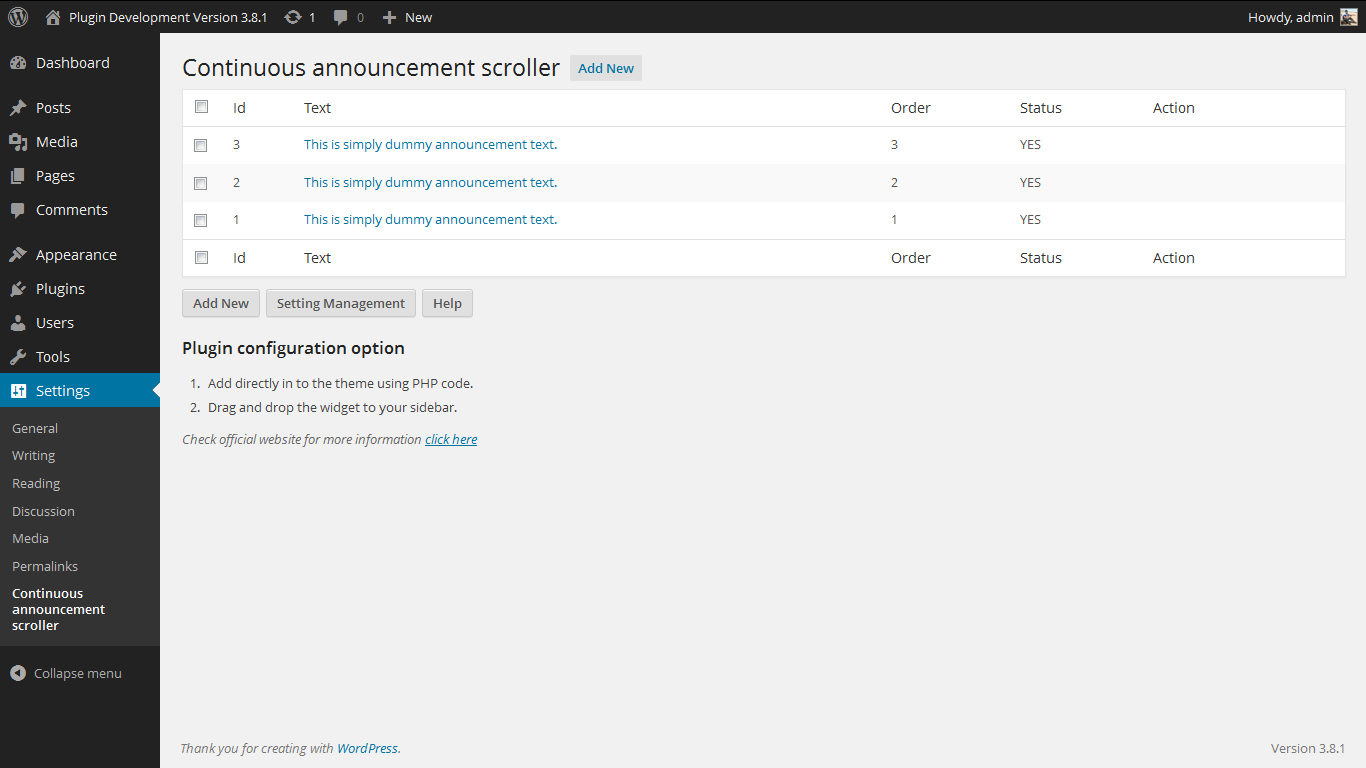
Task: Check the select-all checkbox in table footer
Action: click(201, 257)
